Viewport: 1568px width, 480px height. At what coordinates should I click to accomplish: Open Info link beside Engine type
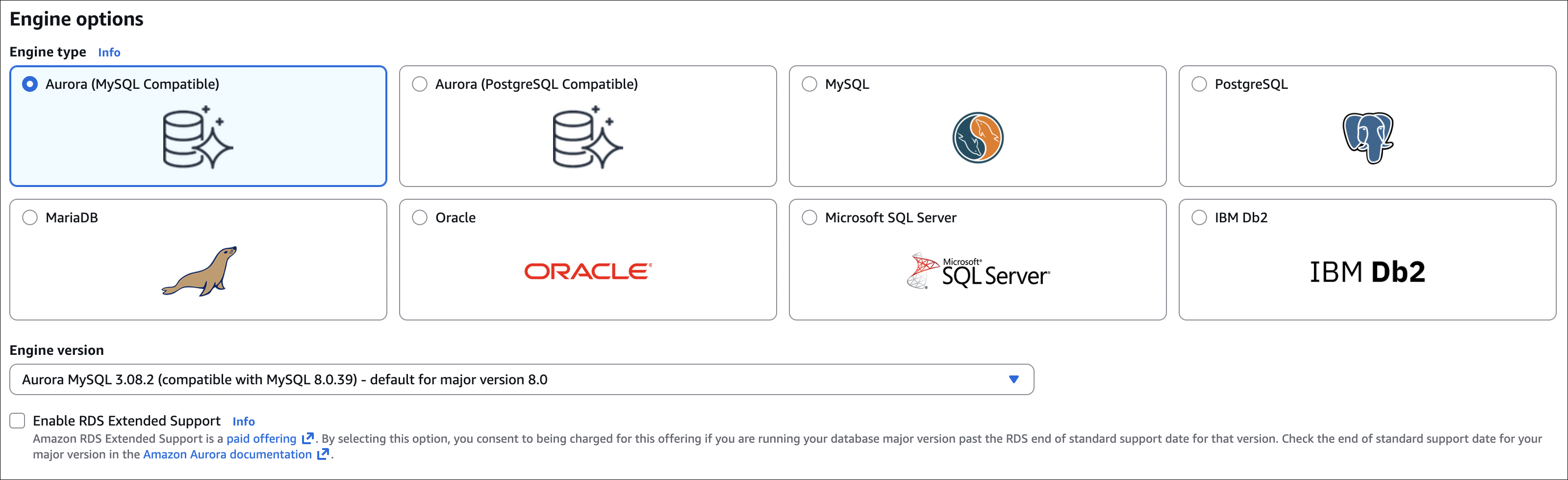[x=109, y=53]
